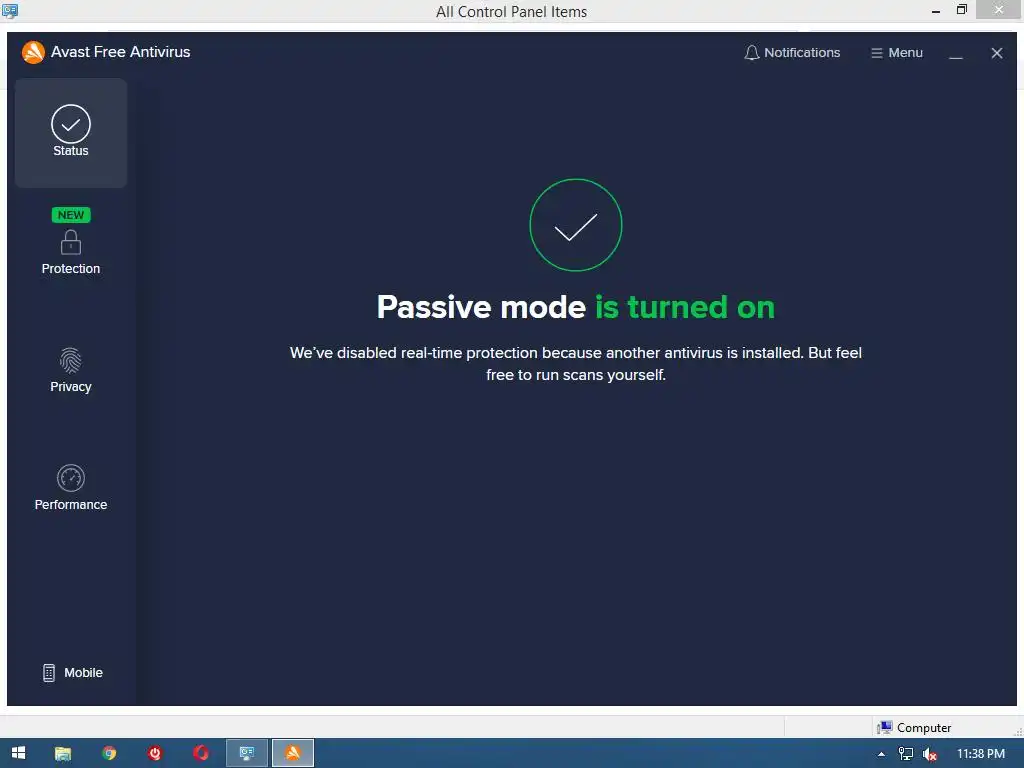This screenshot has height=768, width=1024.
Task: Launch Opera browser from taskbar
Action: click(x=200, y=753)
